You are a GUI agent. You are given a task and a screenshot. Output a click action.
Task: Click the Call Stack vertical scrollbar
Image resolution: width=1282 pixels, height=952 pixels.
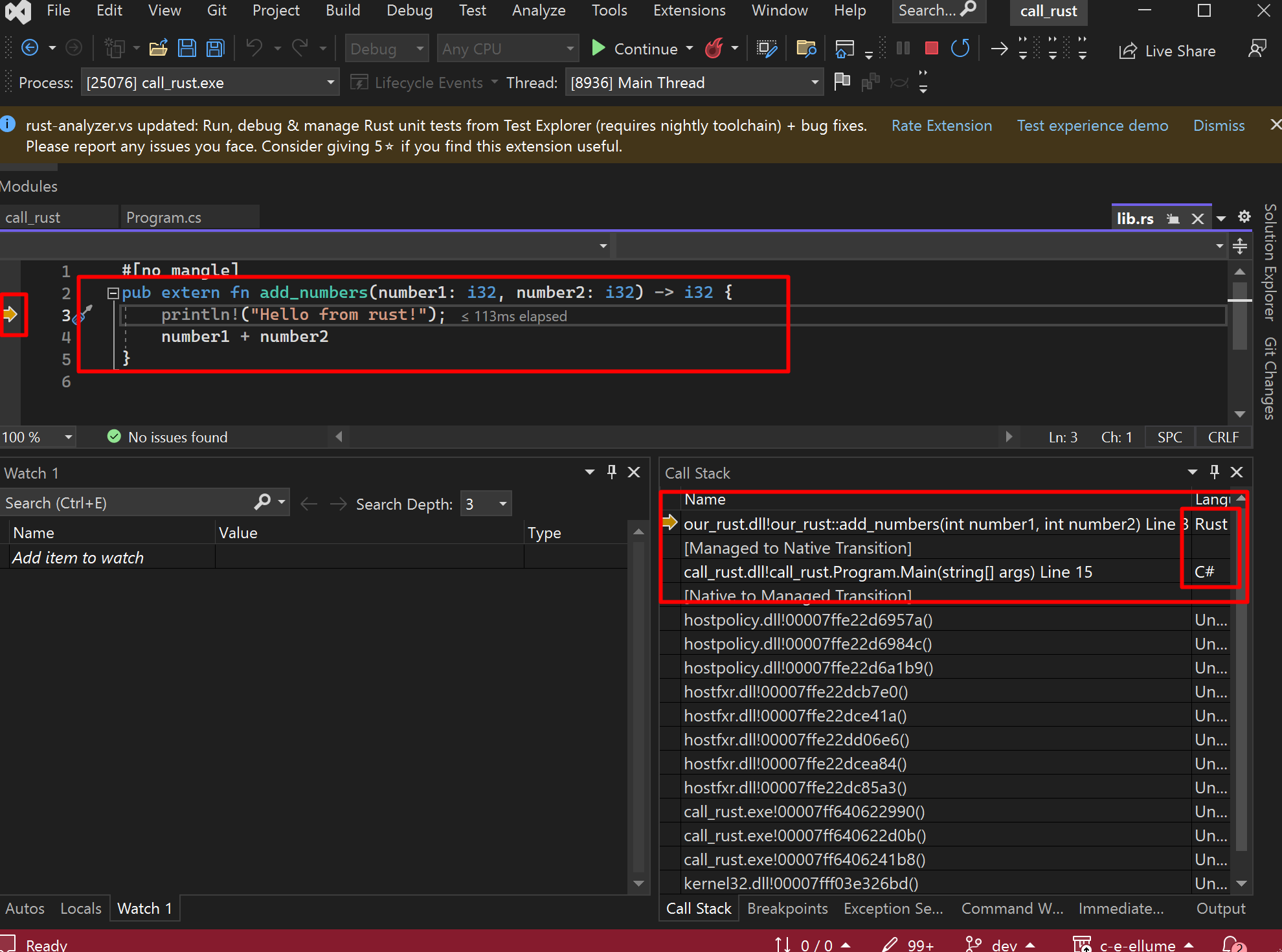pos(1241,680)
